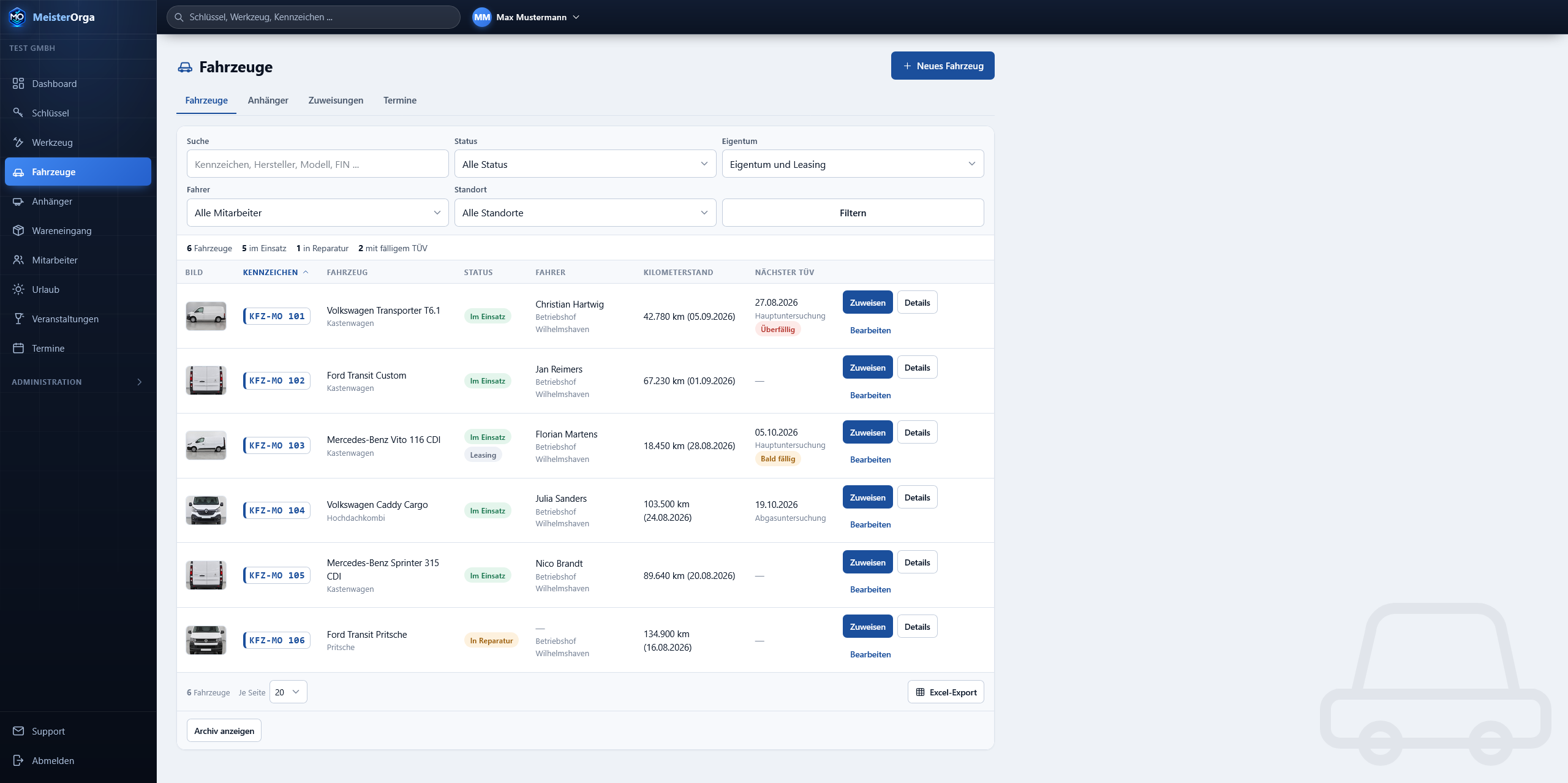
Task: Change the Je Seite page size dropdown
Action: [288, 692]
